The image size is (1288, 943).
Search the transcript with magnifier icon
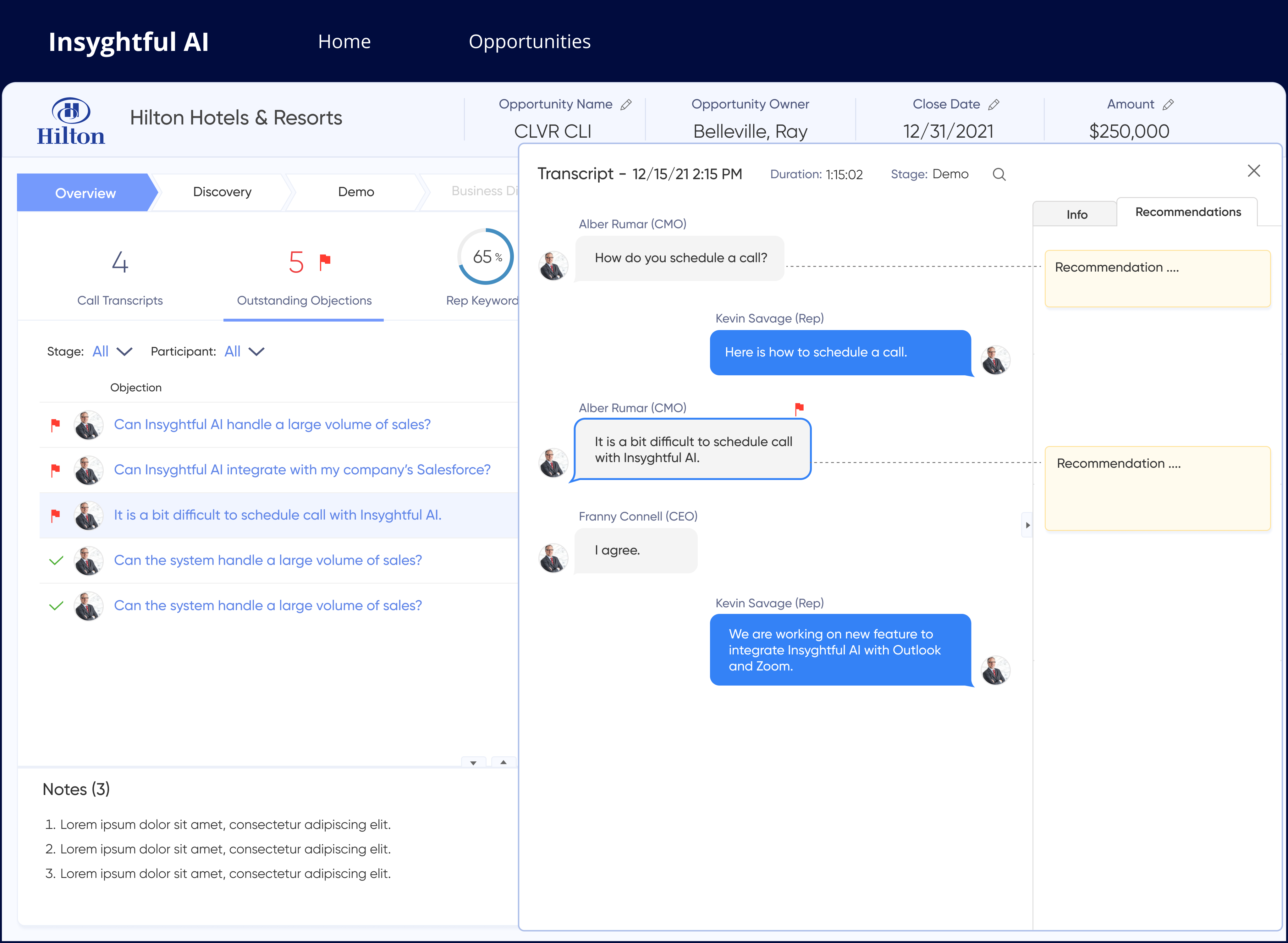coord(999,174)
